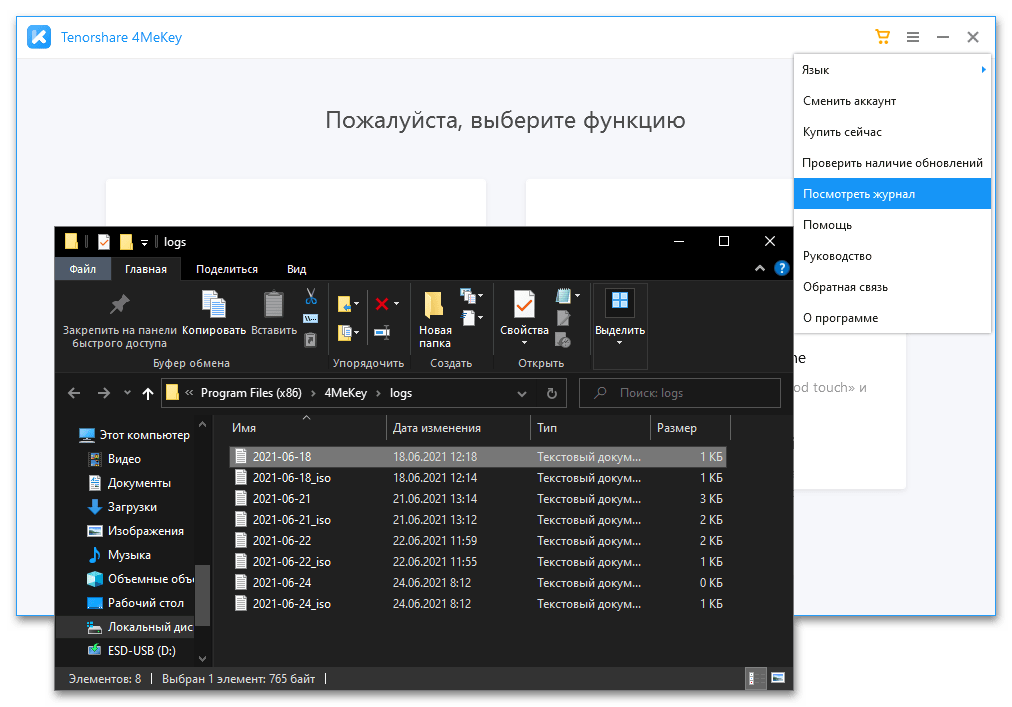Screen dimensions: 1012x707
Task: Open О программе menu entry
Action: click(892, 318)
